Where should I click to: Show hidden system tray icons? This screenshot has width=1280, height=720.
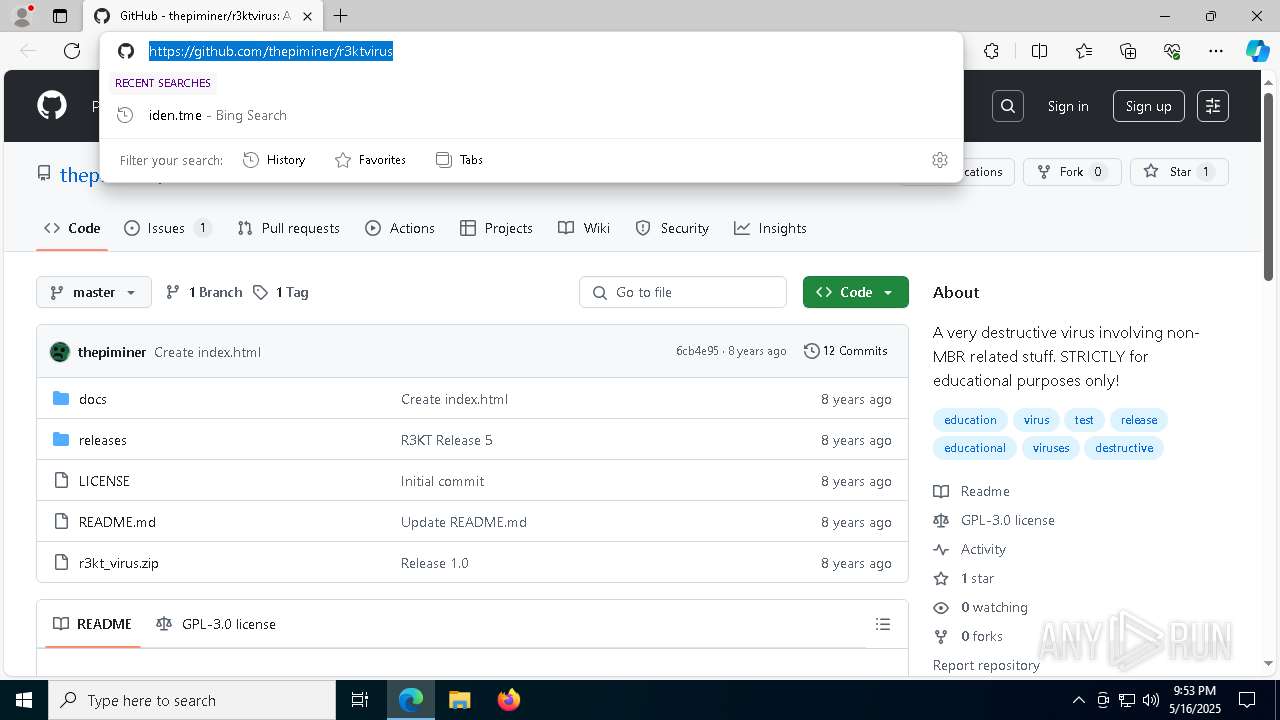pyautogui.click(x=1078, y=700)
